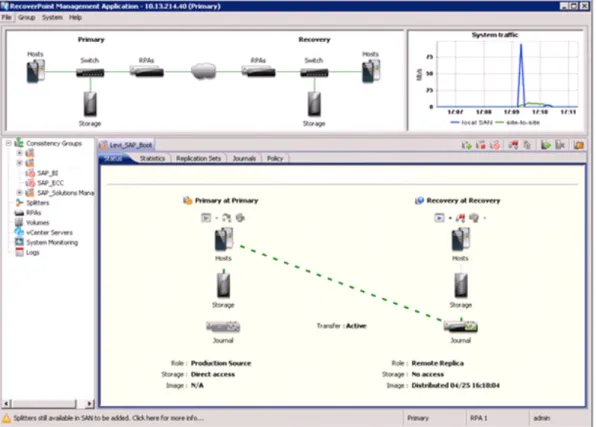Click the bookmark icon under Recovery at Recovery
The image size is (597, 427).
tap(460, 218)
